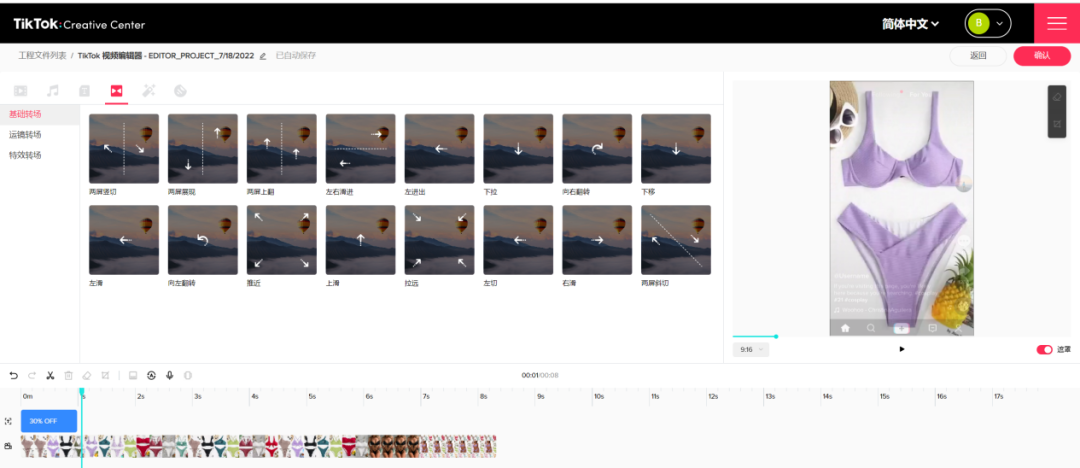Switch to 运镜转场 category
Viewport: 1080px width, 468px height.
tap(26, 134)
